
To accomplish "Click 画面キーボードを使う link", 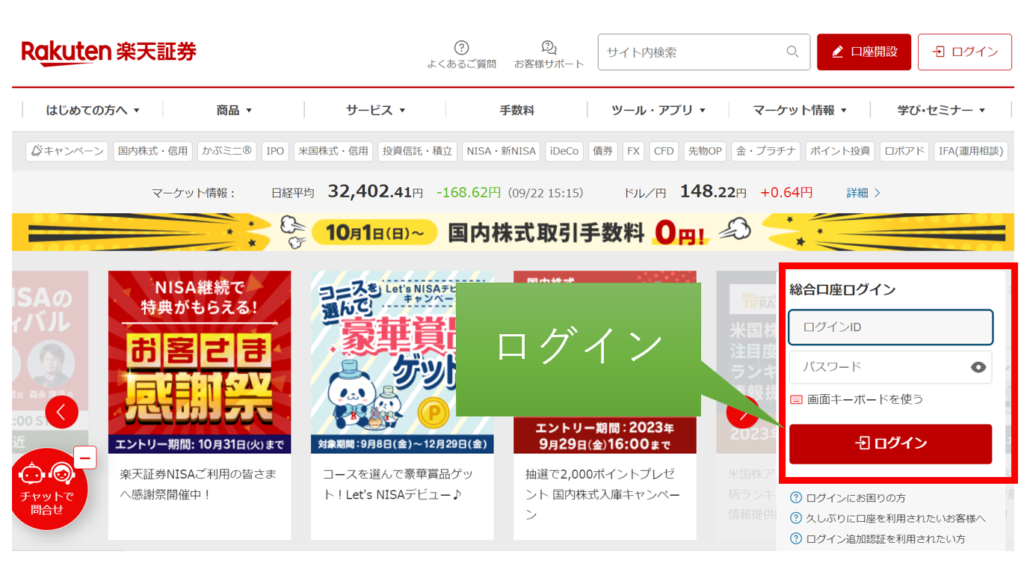I will tap(857, 399).
